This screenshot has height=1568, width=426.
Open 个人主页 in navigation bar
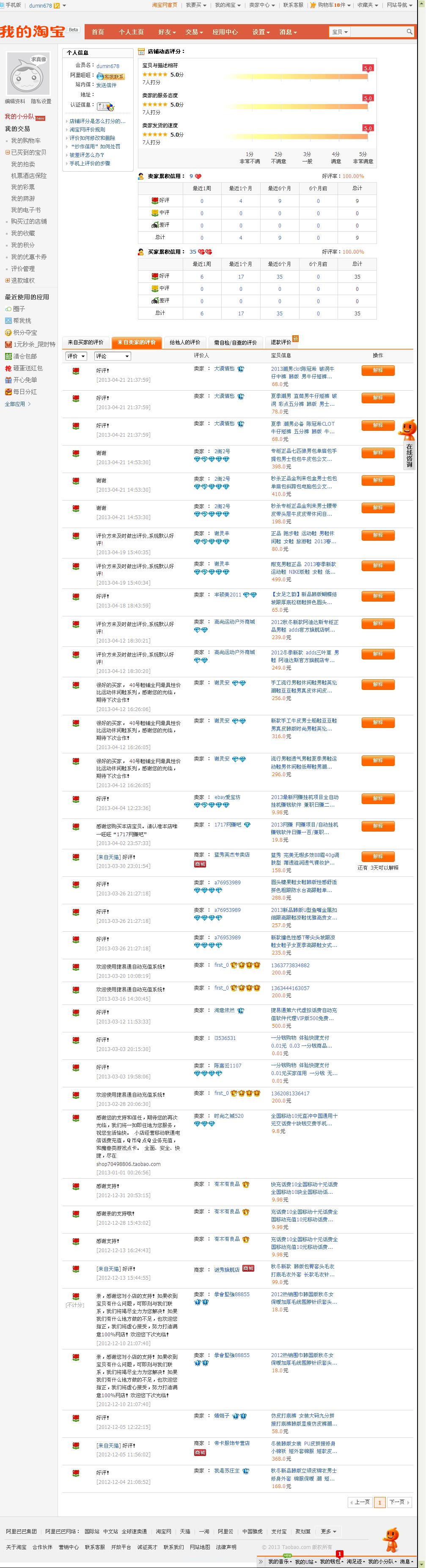pos(131,32)
